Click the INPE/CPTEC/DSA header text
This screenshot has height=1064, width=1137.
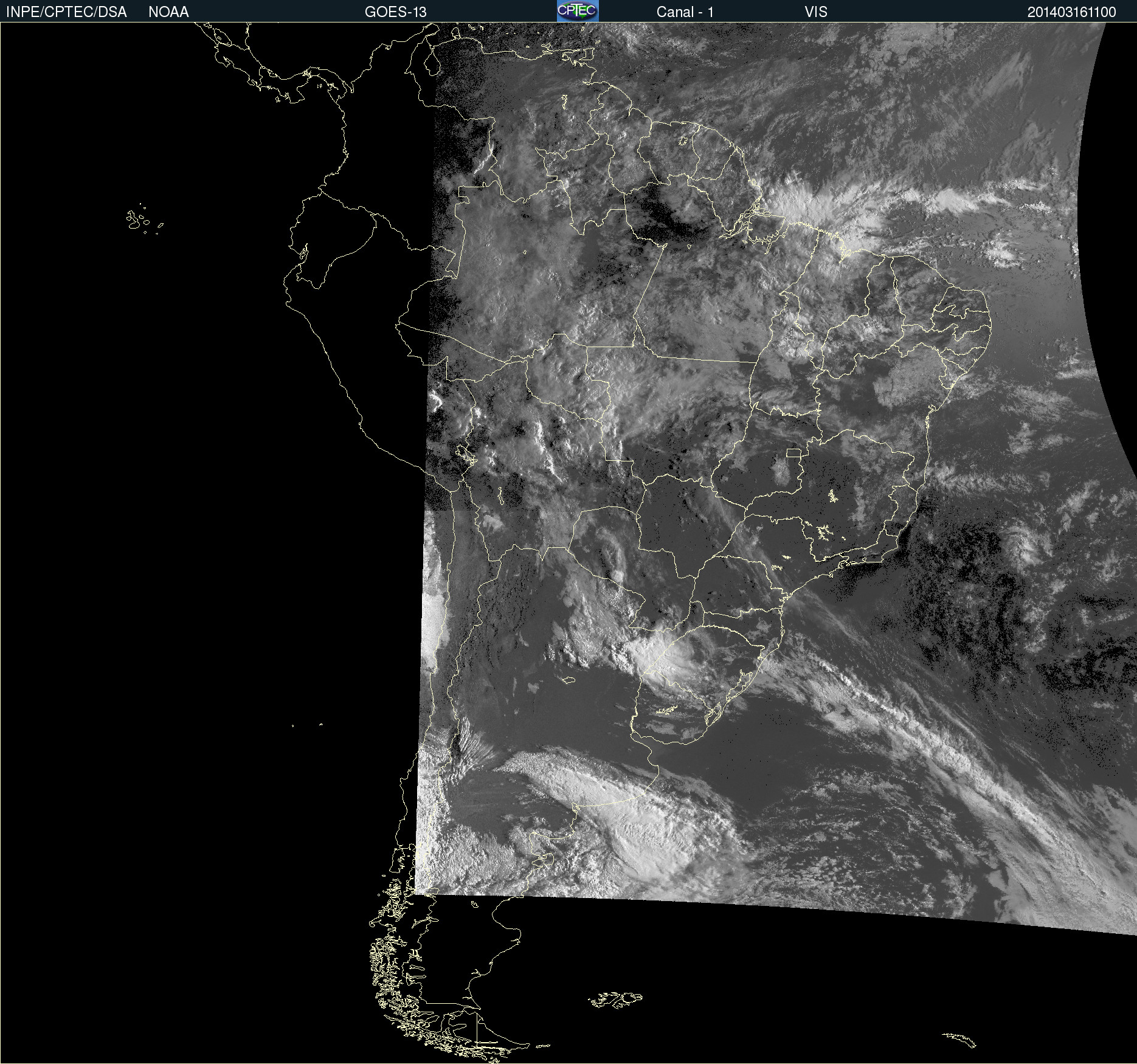click(66, 12)
